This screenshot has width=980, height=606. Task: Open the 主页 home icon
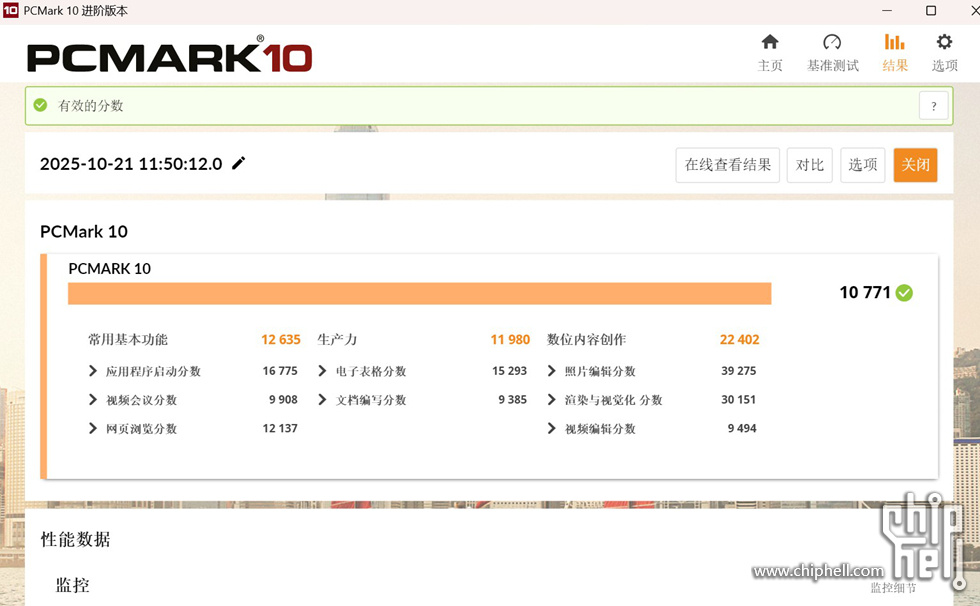click(769, 42)
